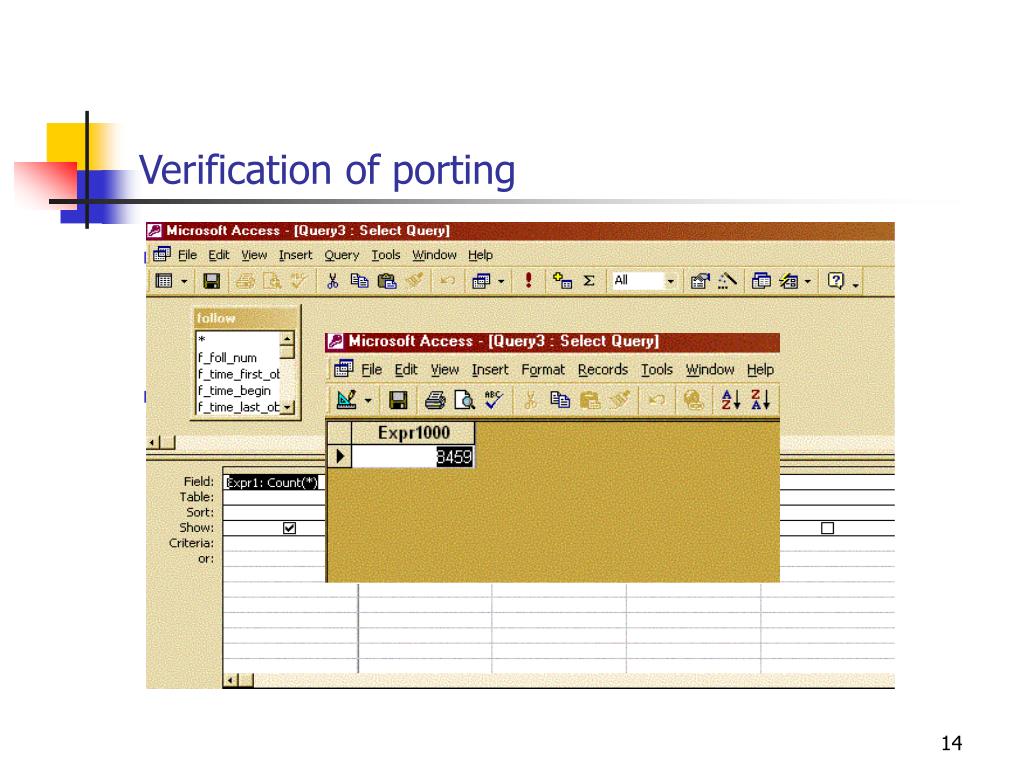Click record selector arrow beside 3459

pos(339,456)
